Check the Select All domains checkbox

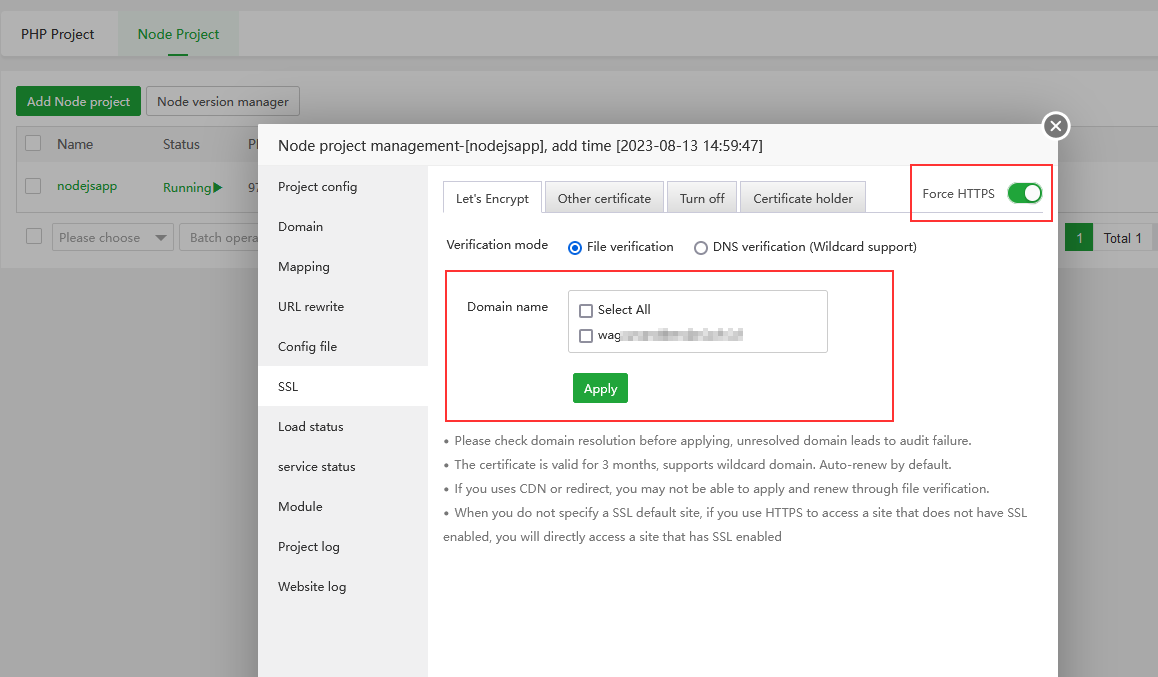[586, 310]
